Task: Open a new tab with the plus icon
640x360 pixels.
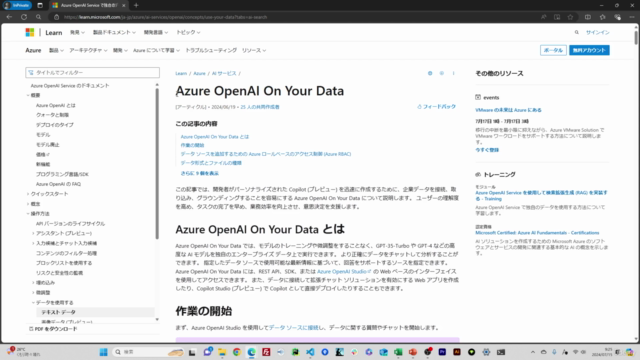Action: tap(136, 5)
